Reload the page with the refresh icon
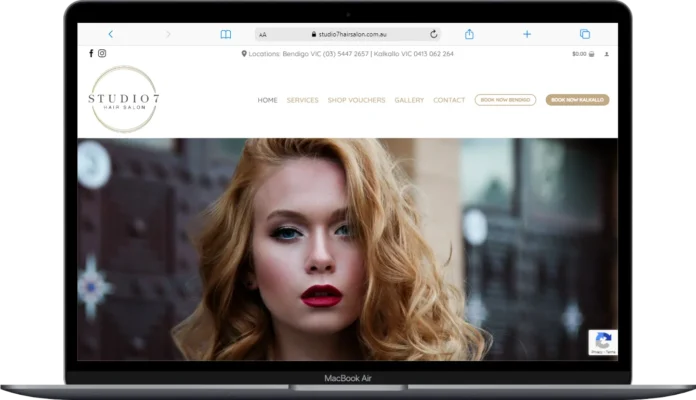This screenshot has height=400, width=696. (x=433, y=34)
